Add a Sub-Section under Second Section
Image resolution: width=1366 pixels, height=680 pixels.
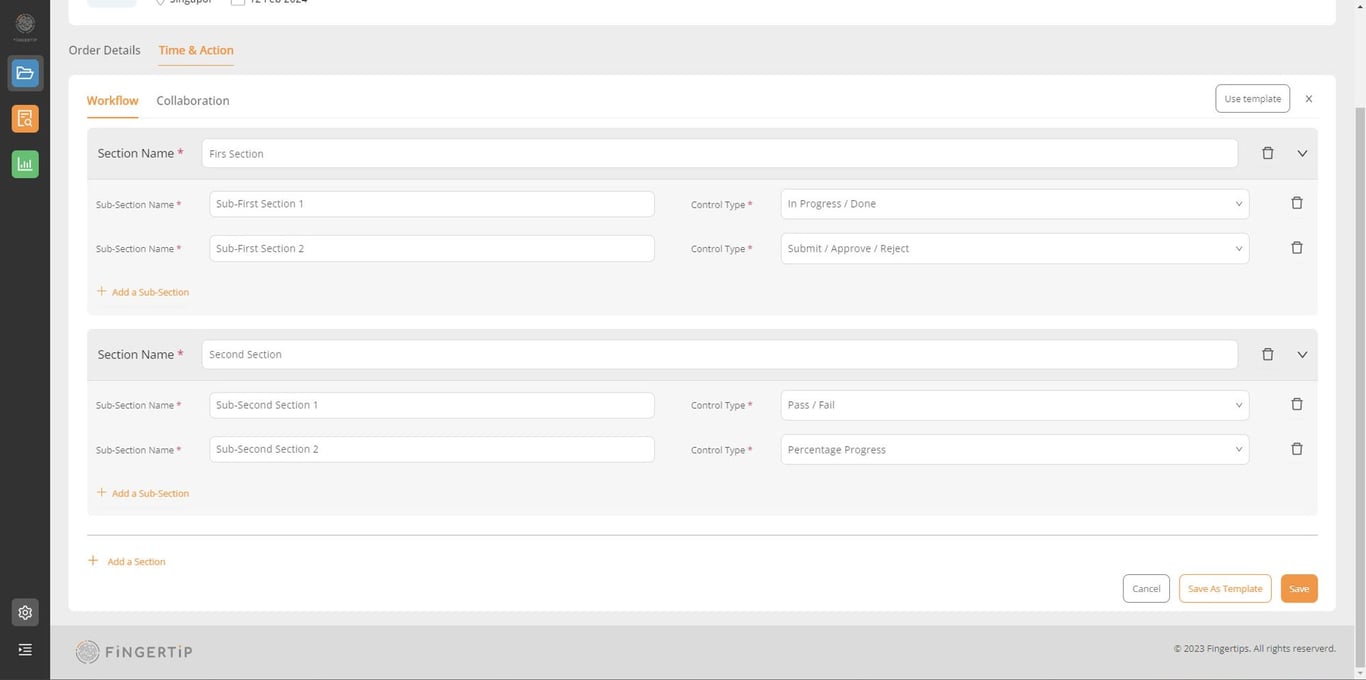point(143,493)
